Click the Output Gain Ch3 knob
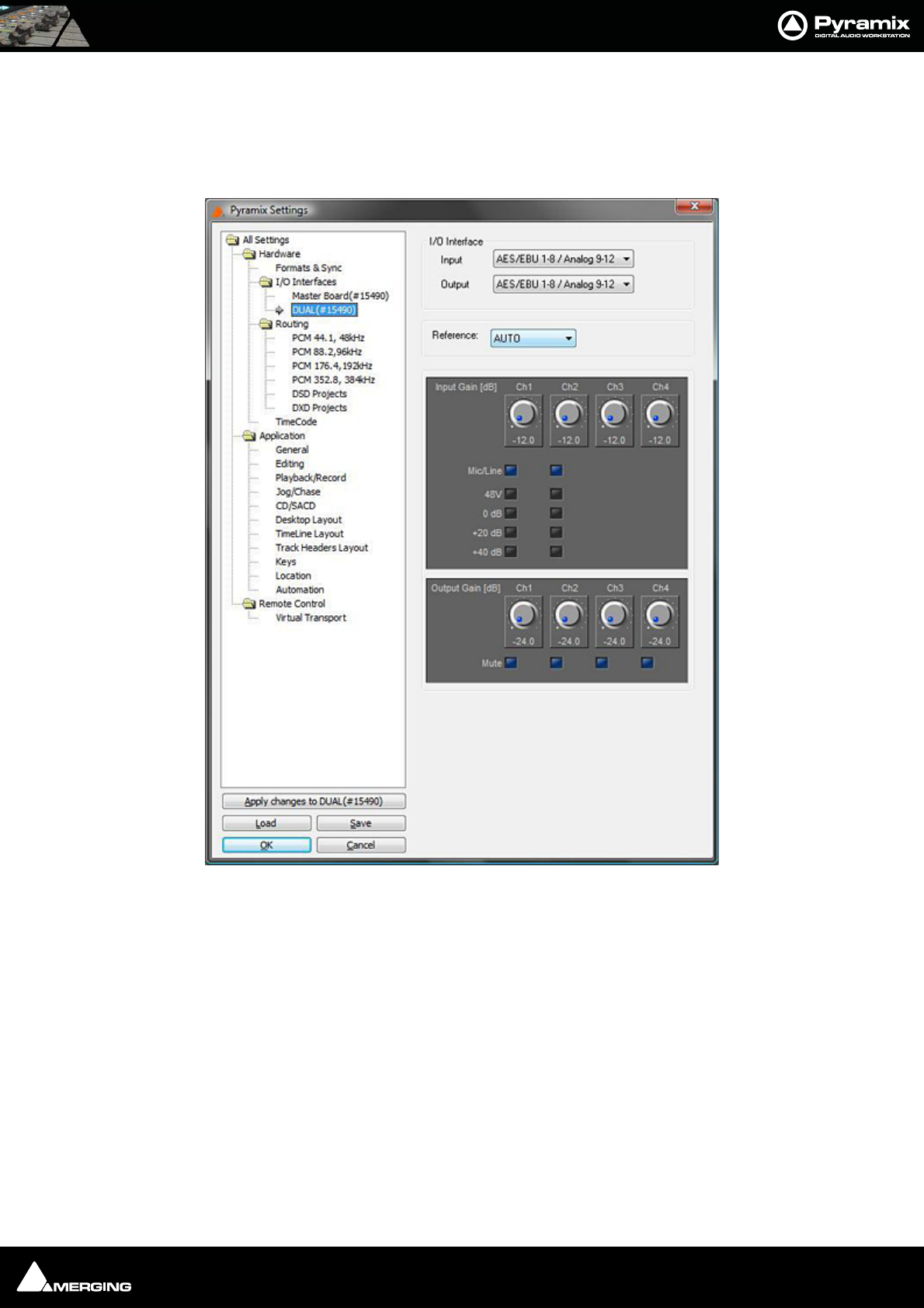Image resolution: width=924 pixels, height=1308 pixels. 614,615
